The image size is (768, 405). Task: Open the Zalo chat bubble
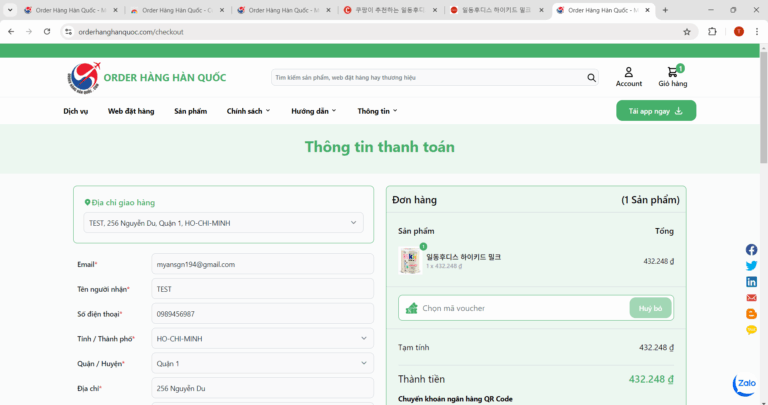click(x=744, y=384)
